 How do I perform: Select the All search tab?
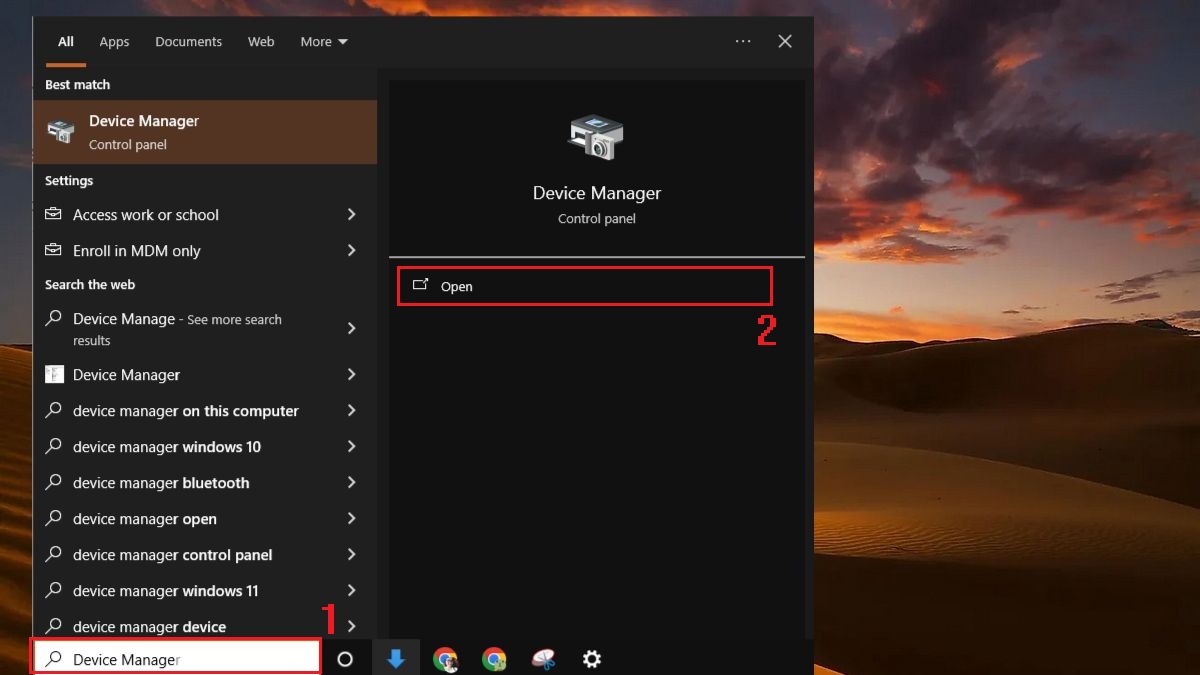tap(66, 42)
